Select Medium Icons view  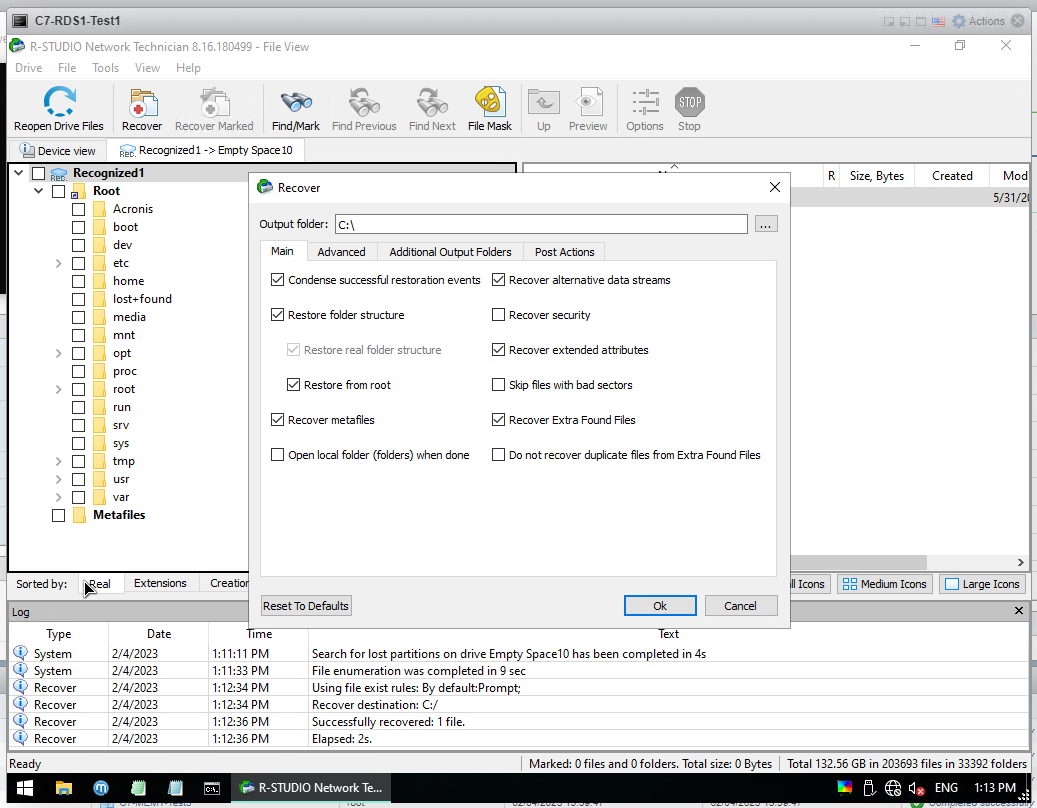pyautogui.click(x=883, y=584)
